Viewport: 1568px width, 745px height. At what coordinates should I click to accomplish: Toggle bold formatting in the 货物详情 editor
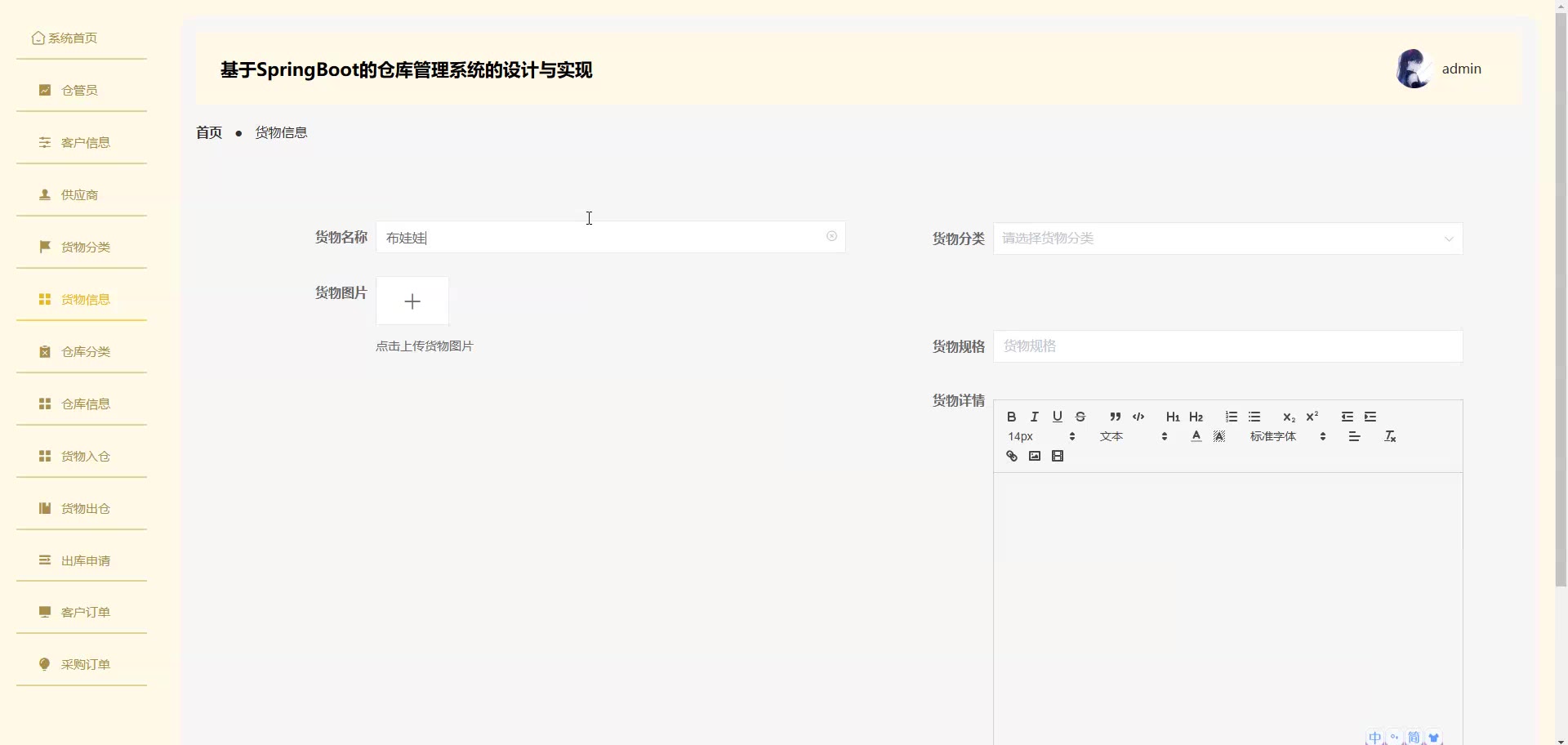pyautogui.click(x=1011, y=417)
